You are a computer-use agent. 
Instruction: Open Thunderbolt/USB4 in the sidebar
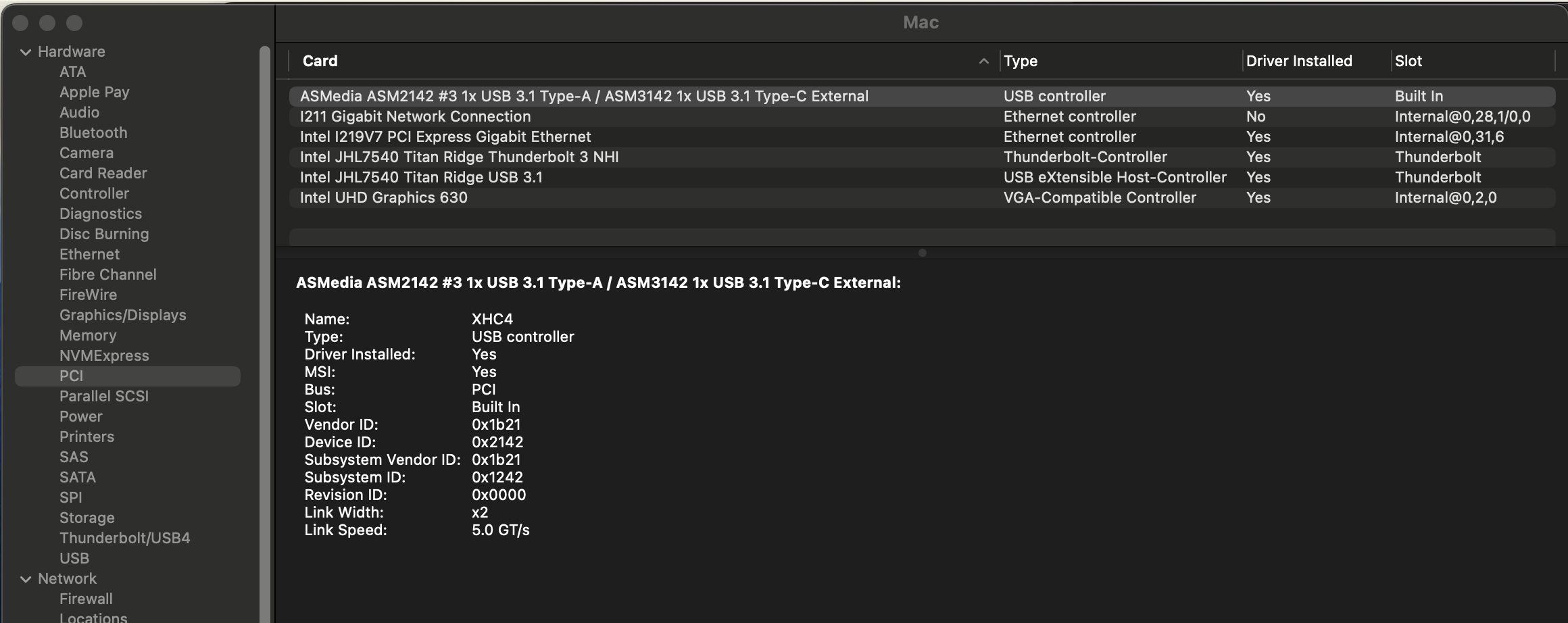(x=124, y=538)
